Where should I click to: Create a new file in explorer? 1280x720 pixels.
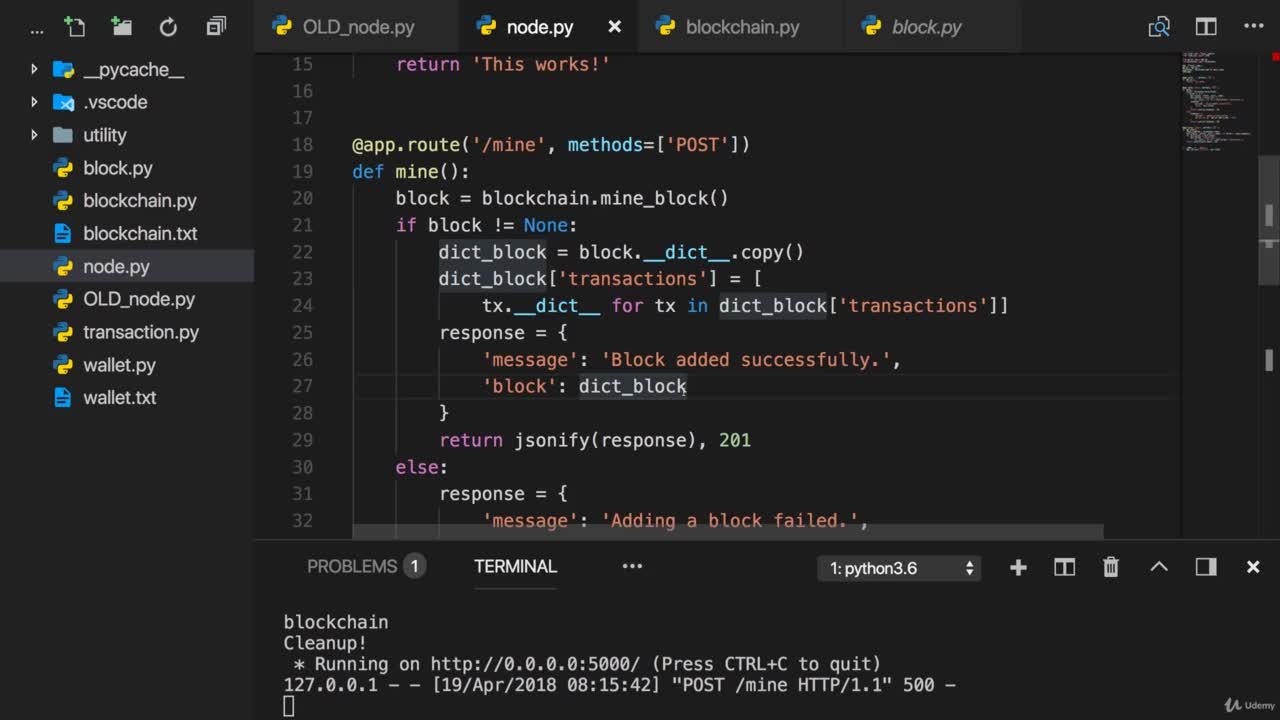click(x=75, y=27)
